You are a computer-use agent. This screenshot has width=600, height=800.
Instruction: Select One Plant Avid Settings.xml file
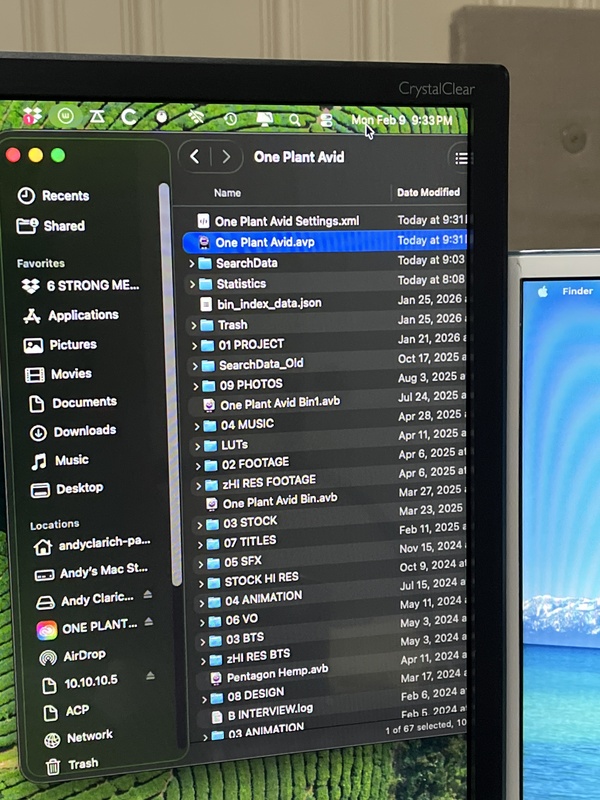[286, 221]
